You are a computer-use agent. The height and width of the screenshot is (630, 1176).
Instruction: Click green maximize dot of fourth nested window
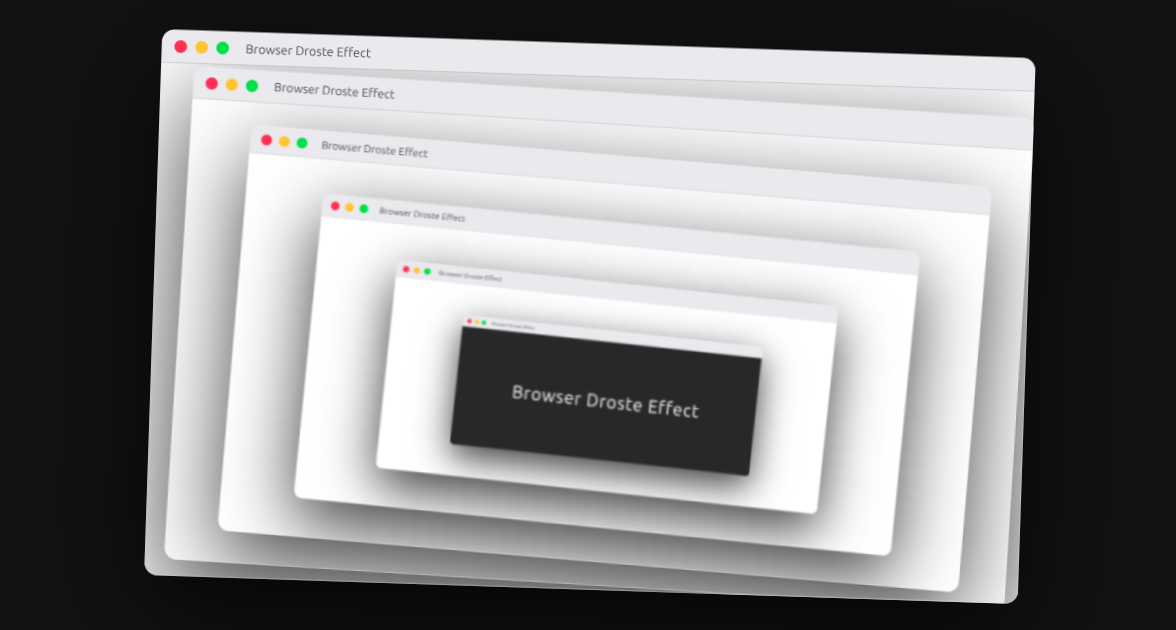click(x=364, y=209)
